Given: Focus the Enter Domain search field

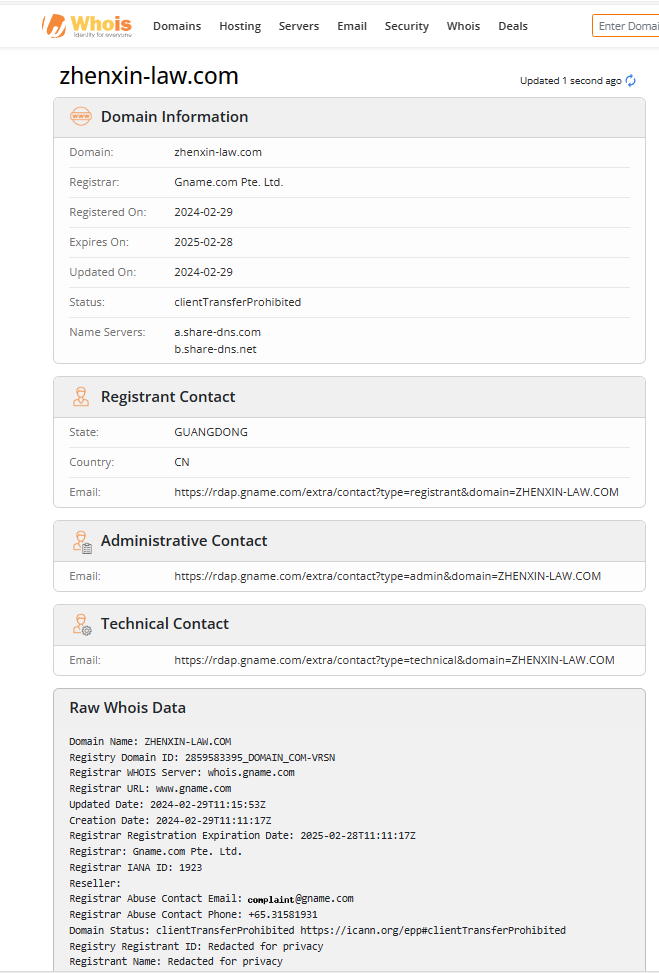Looking at the screenshot, I should click(x=625, y=26).
